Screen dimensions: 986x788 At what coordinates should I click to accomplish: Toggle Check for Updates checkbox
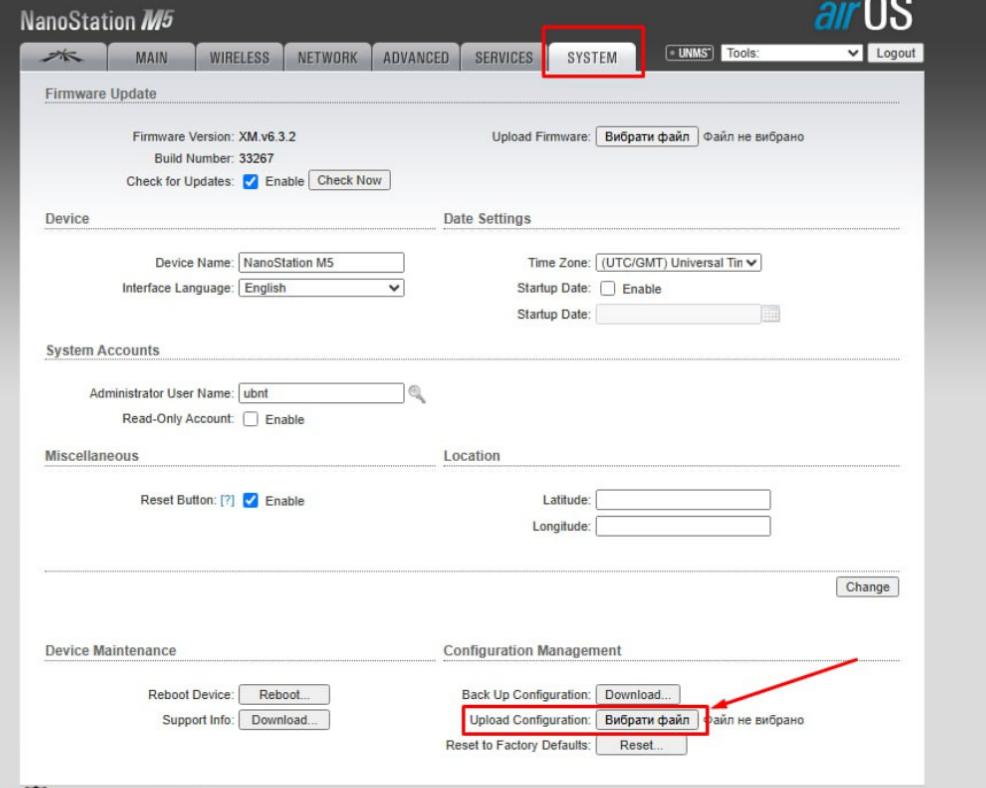250,182
